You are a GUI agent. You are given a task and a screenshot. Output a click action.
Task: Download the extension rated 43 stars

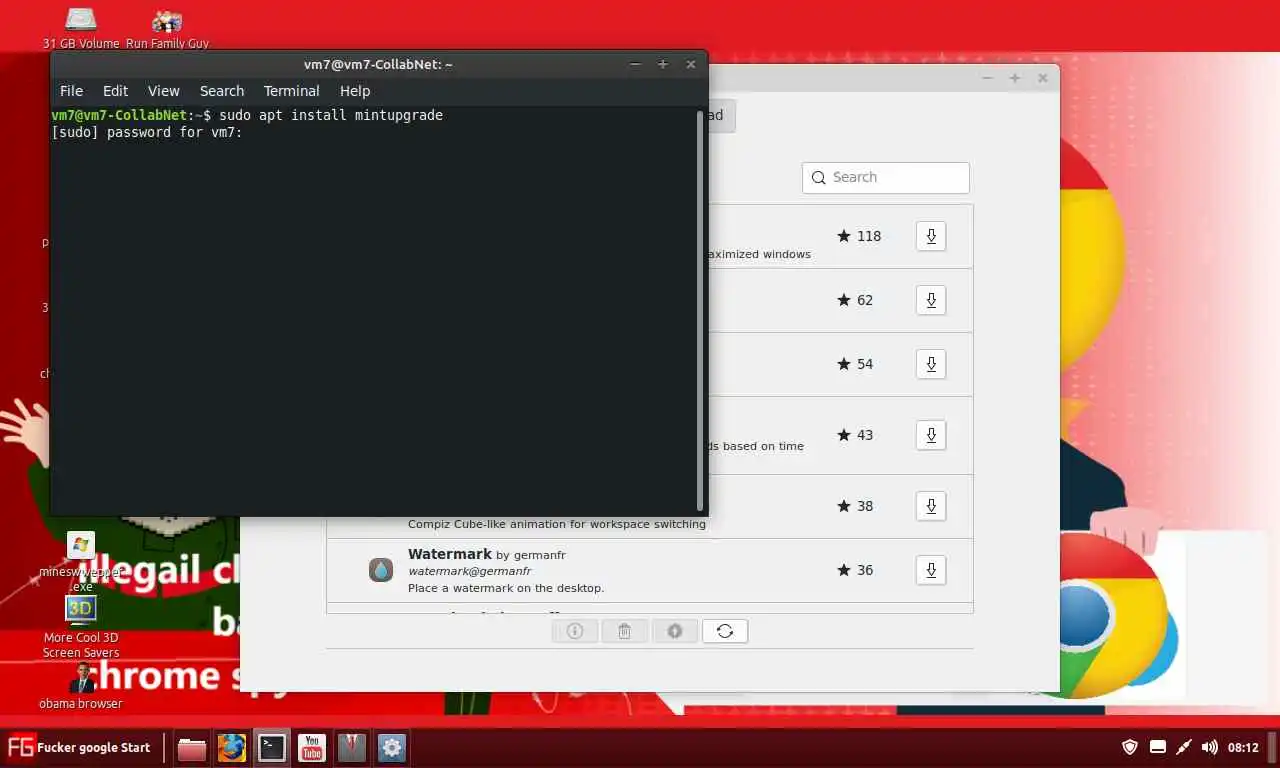tap(931, 435)
